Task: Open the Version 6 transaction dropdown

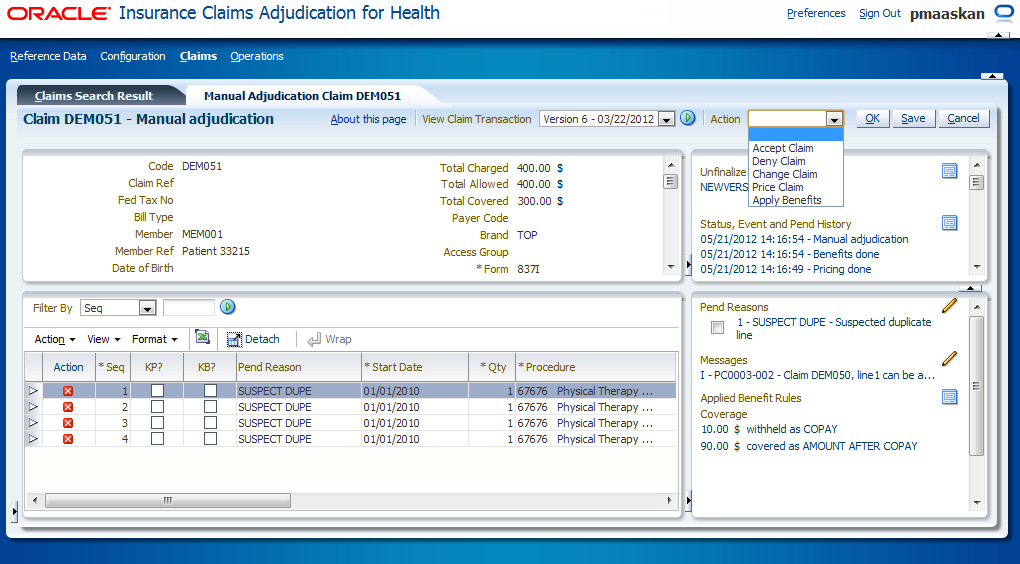Action: pos(665,119)
